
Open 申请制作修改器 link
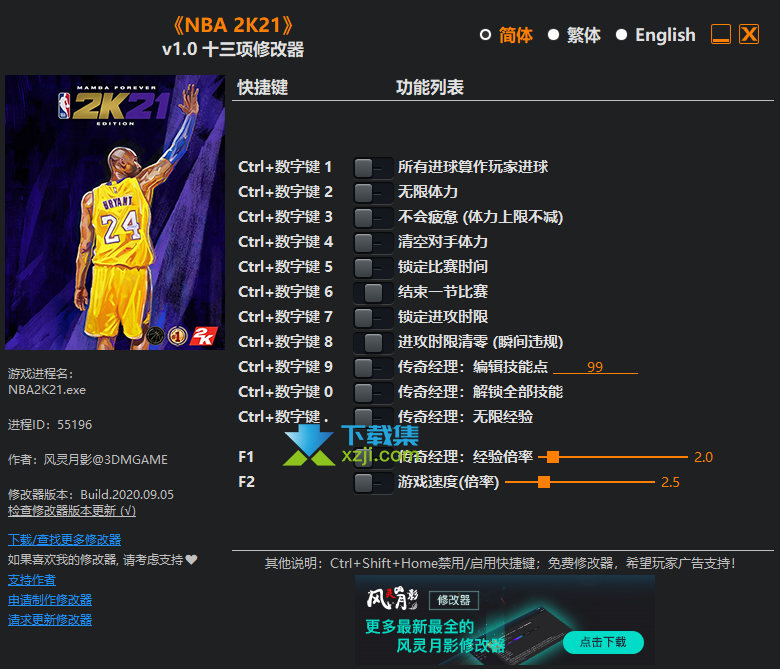click(x=50, y=600)
